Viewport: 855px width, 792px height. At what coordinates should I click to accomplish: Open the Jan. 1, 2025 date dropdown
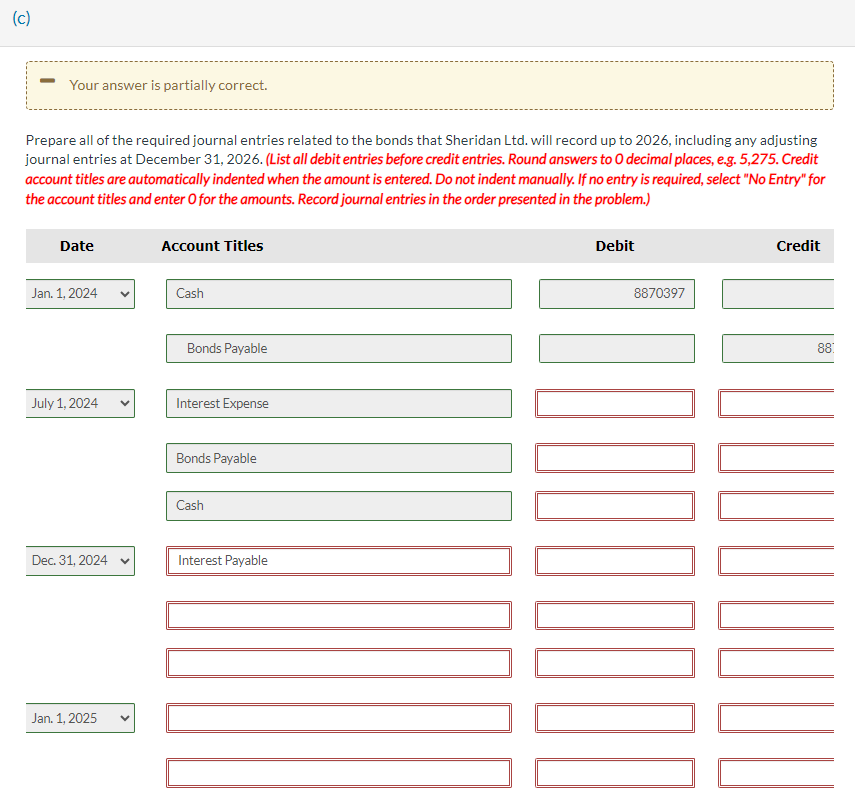pyautogui.click(x=80, y=718)
